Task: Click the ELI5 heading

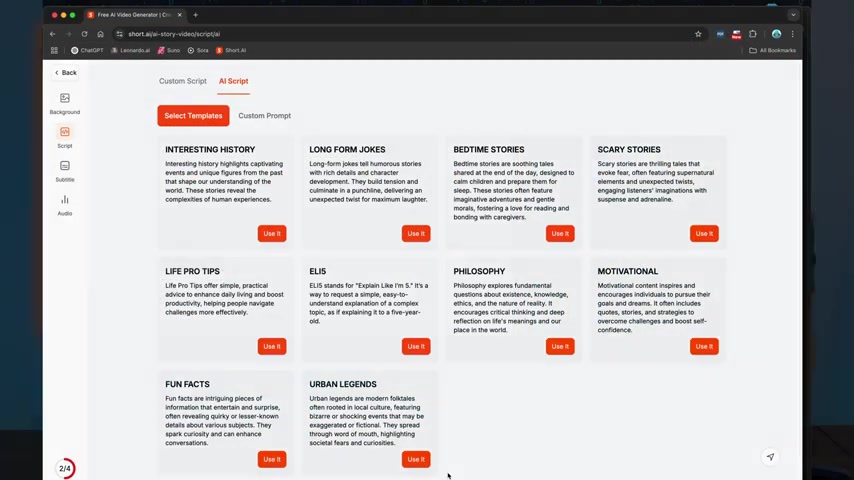Action: [318, 271]
